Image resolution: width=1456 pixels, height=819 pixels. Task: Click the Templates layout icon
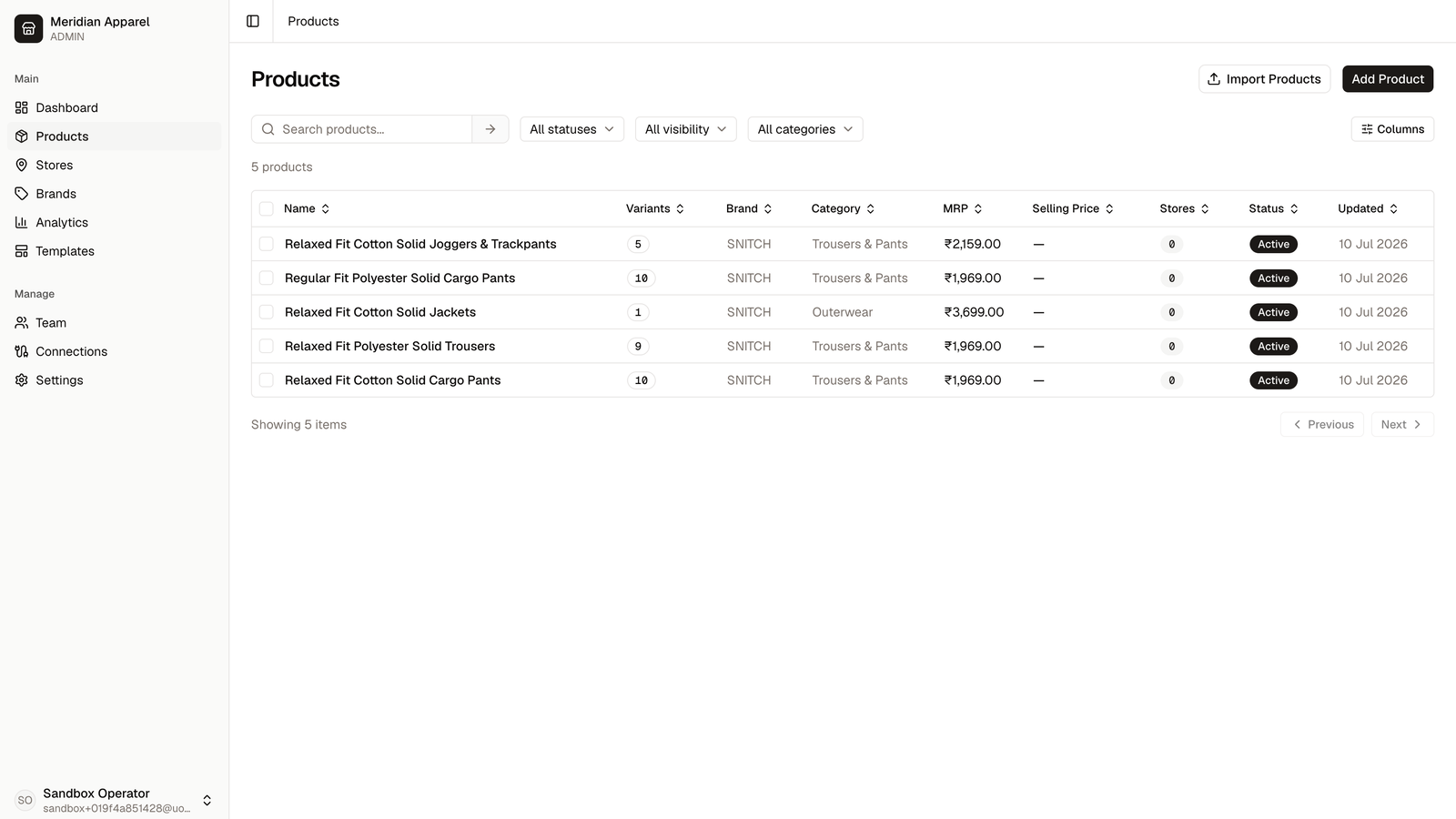[22, 251]
